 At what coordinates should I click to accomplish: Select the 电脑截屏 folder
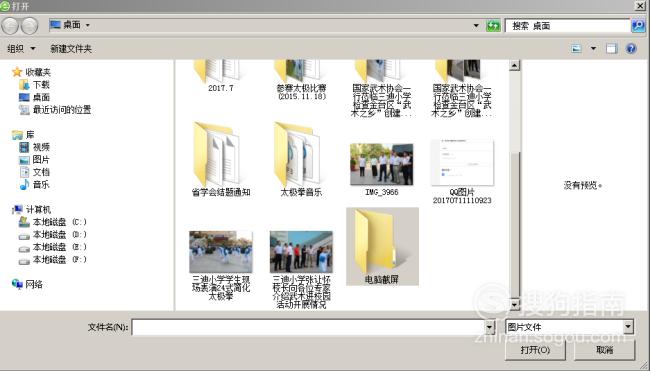click(382, 247)
